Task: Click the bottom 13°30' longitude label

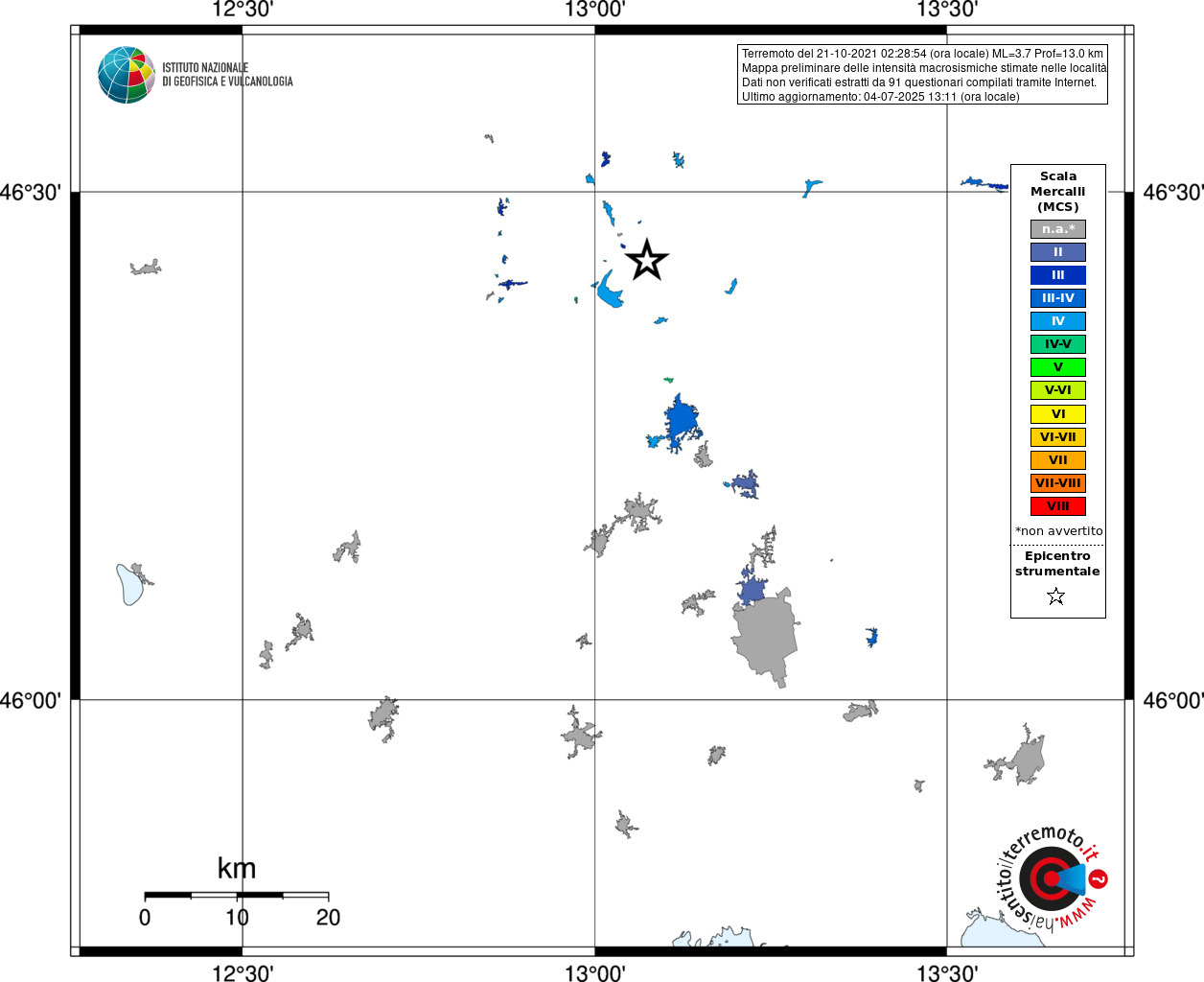Action: click(947, 973)
